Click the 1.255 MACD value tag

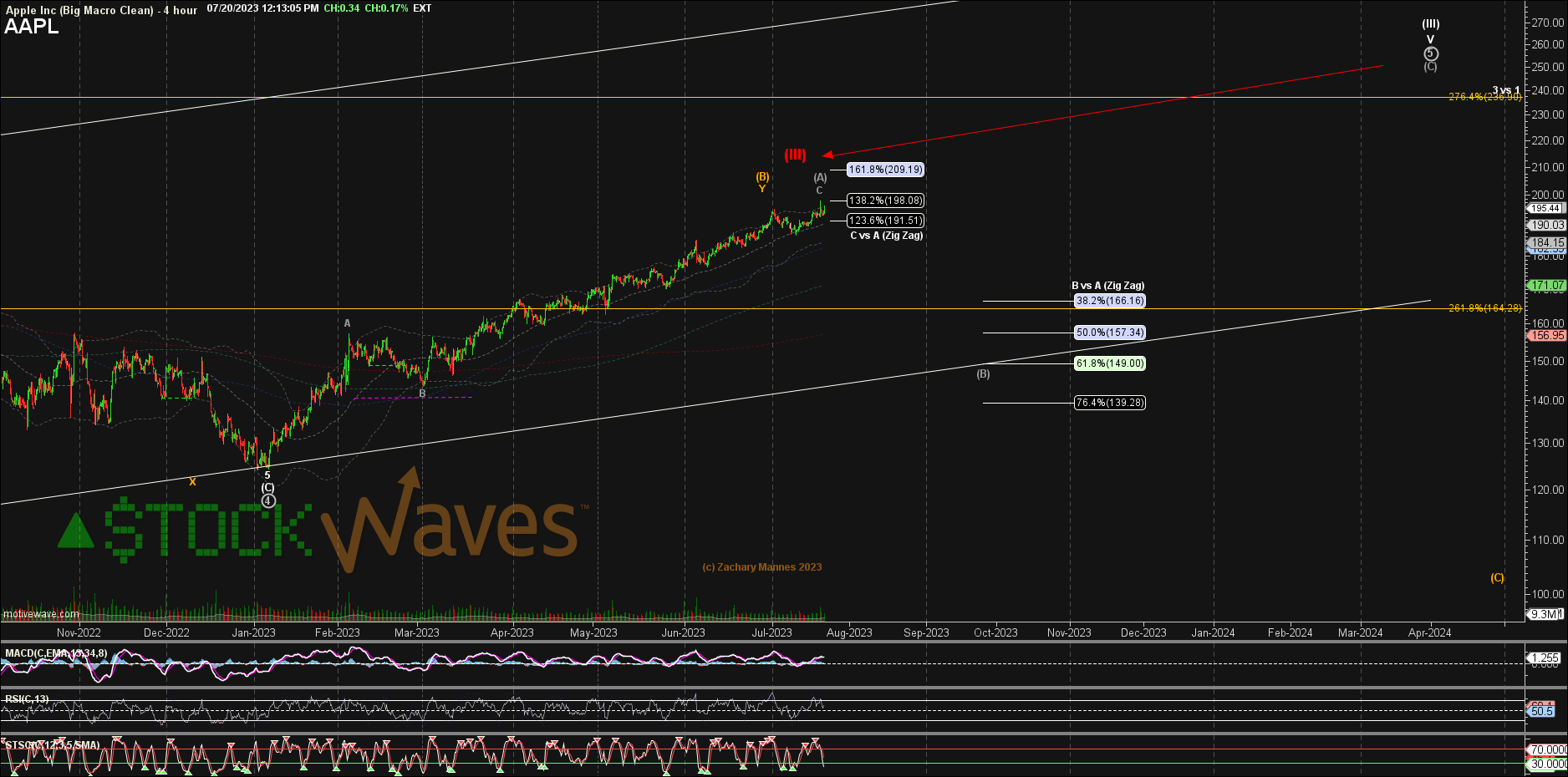click(1545, 658)
